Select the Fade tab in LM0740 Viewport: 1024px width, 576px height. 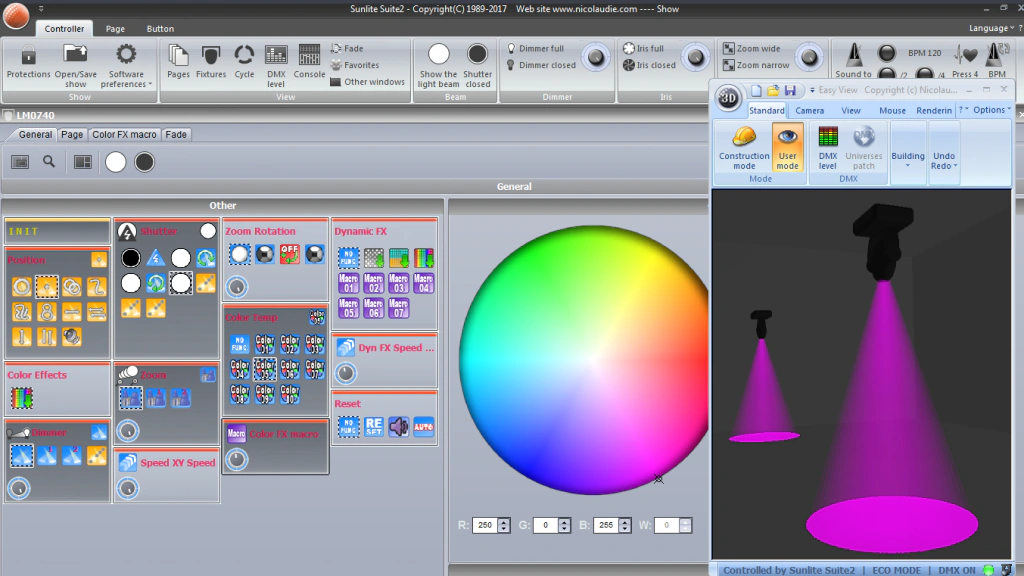[x=176, y=135]
